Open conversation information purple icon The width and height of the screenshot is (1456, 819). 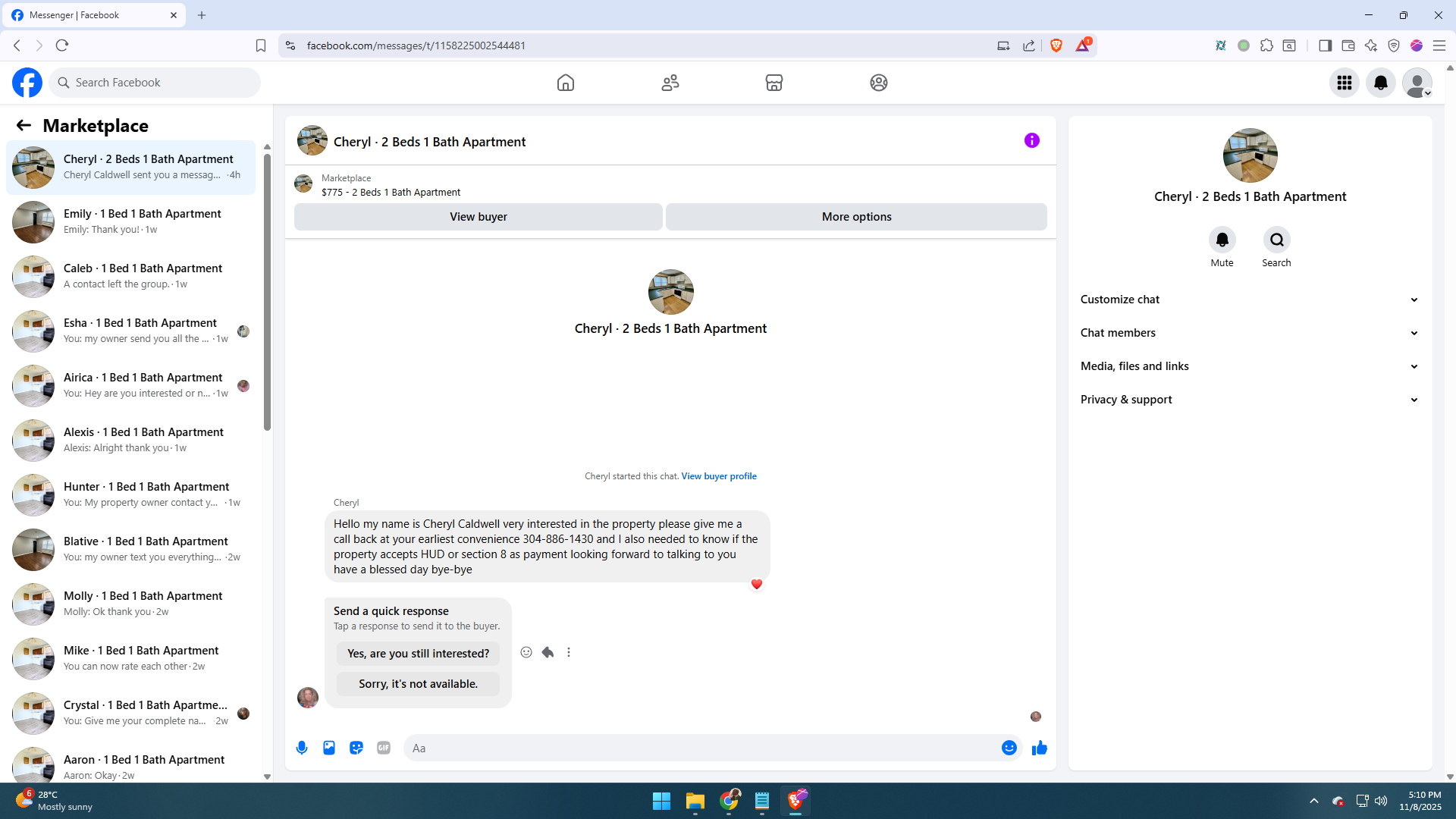click(1031, 140)
